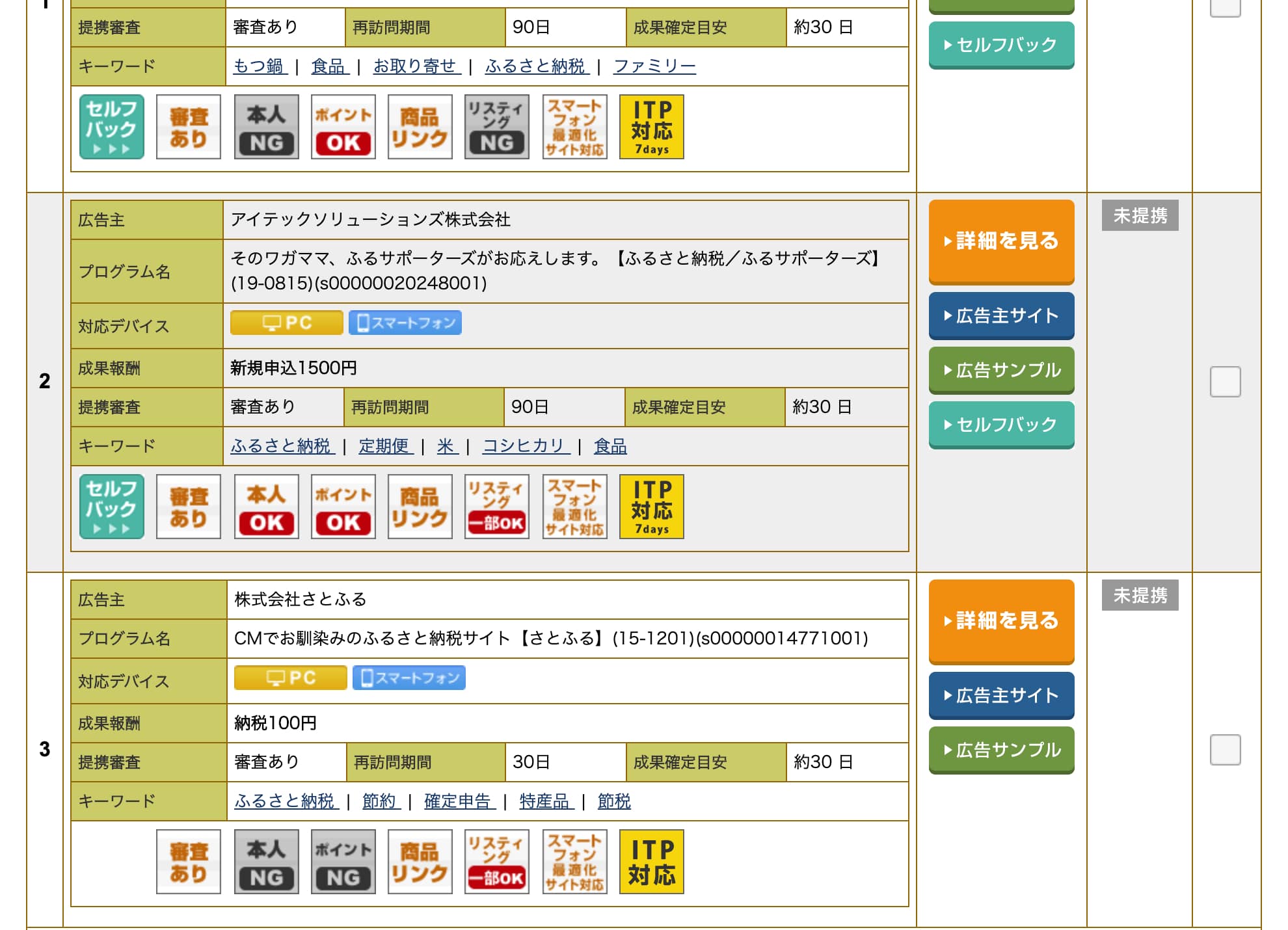Screen dimensions: 1288x930
Task: Tick the checkbox for program 2
Action: 1225,382
